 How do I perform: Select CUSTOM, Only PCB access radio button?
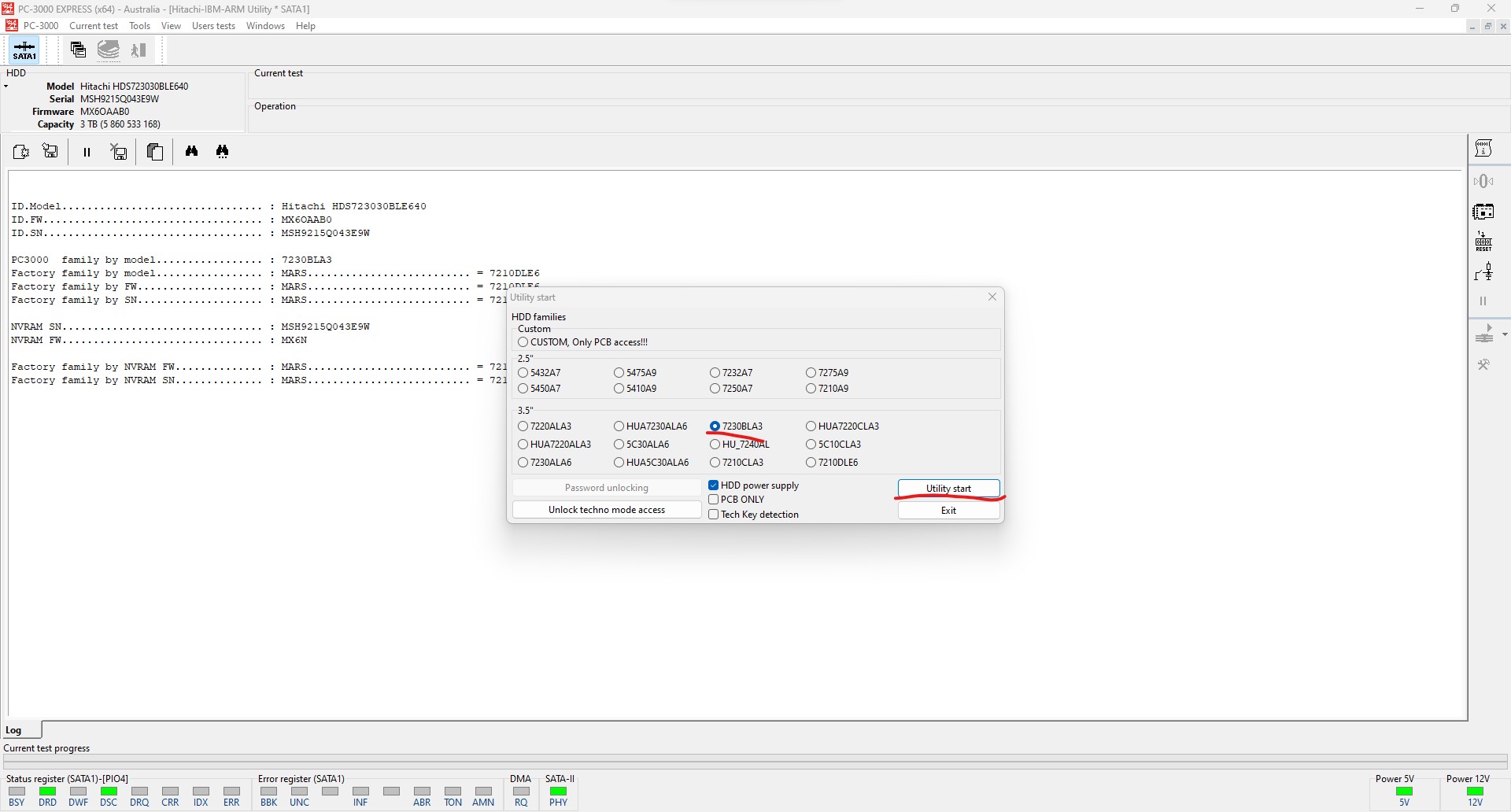click(x=523, y=341)
